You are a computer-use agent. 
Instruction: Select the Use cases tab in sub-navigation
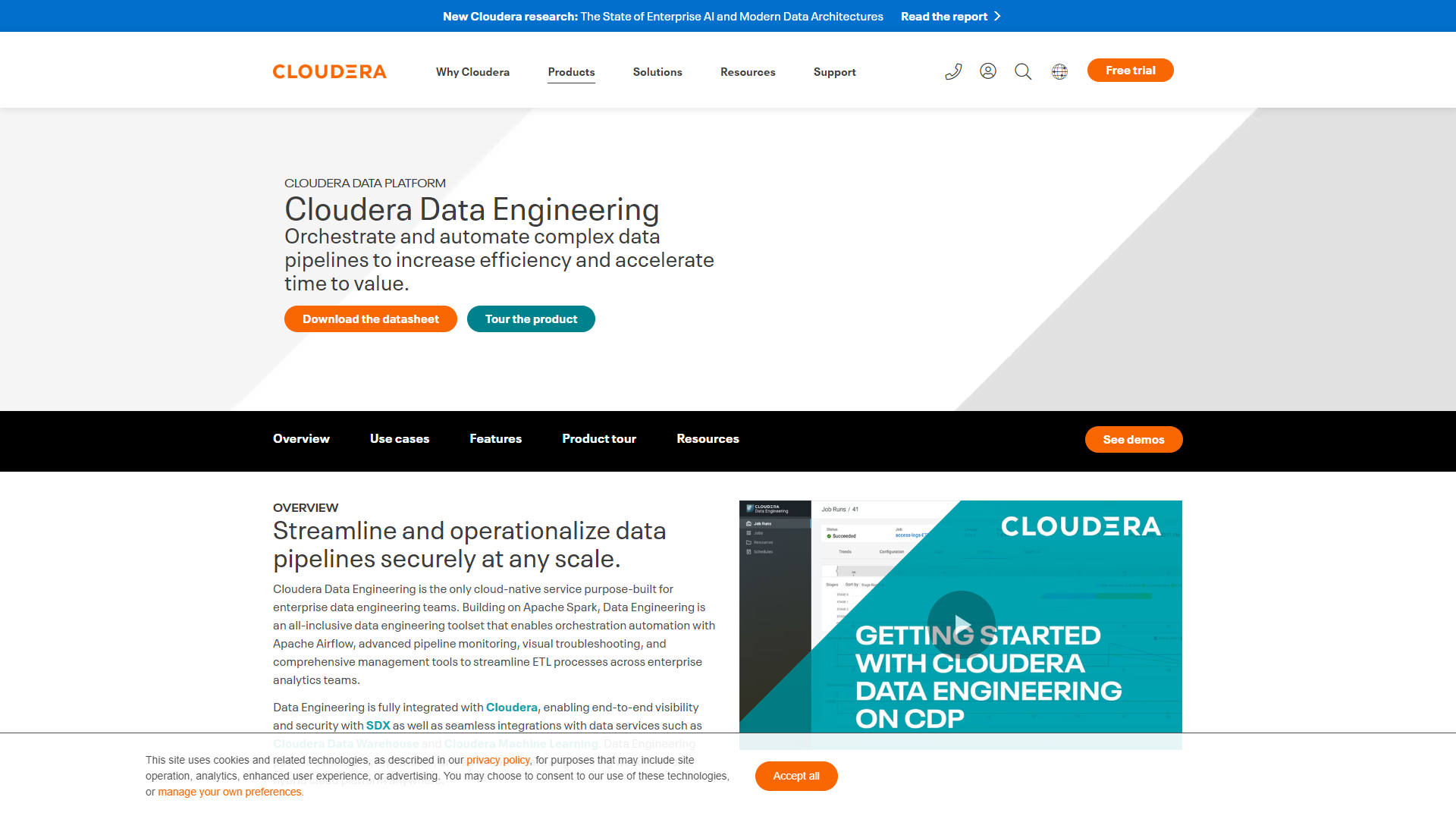(398, 438)
